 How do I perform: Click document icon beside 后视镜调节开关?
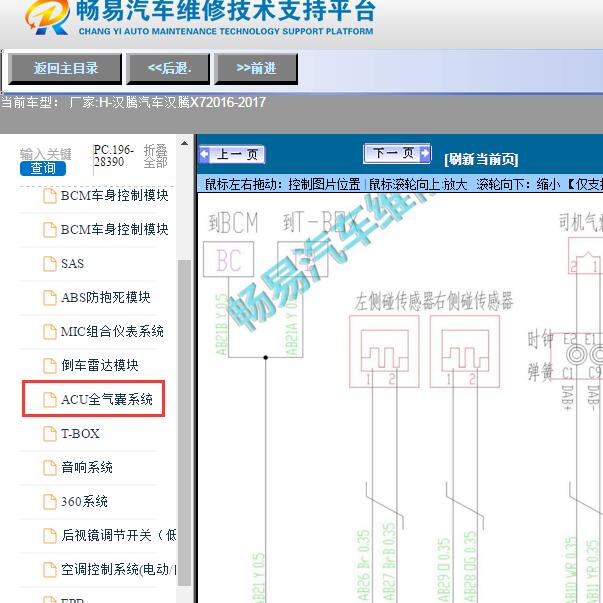pyautogui.click(x=50, y=535)
